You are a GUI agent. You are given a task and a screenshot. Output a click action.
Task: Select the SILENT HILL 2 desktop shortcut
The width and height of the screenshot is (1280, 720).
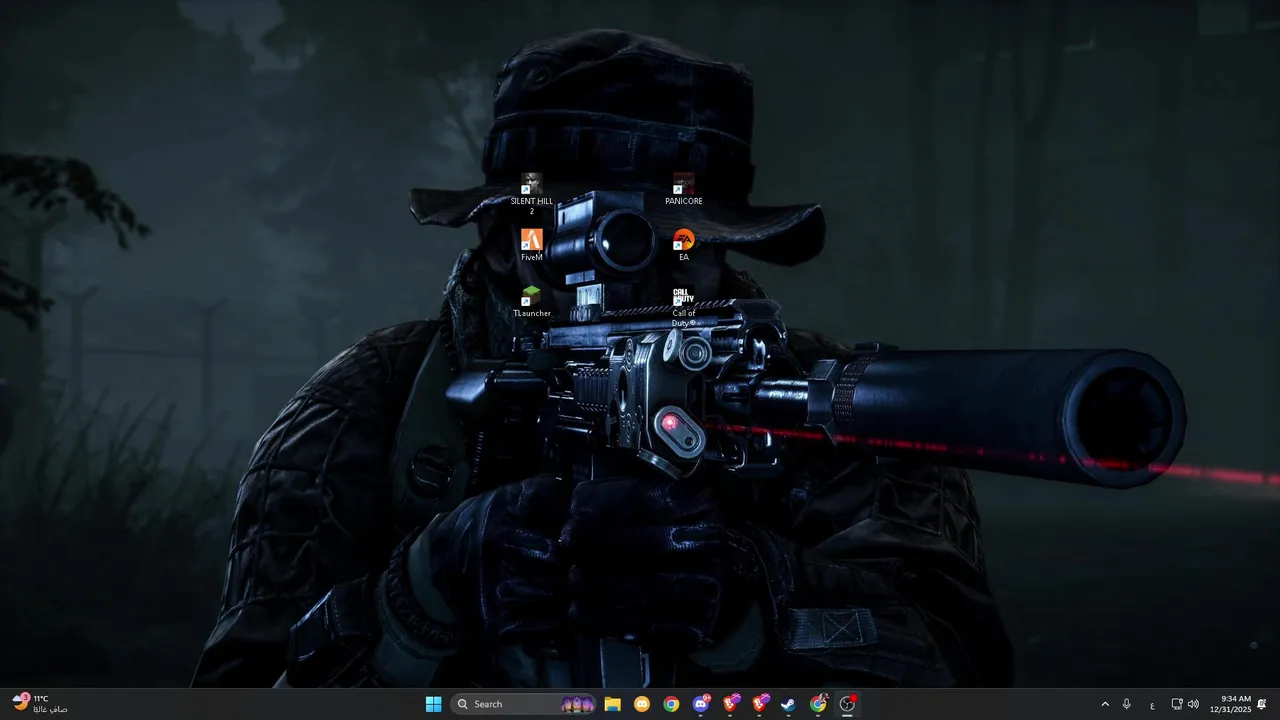tap(531, 194)
